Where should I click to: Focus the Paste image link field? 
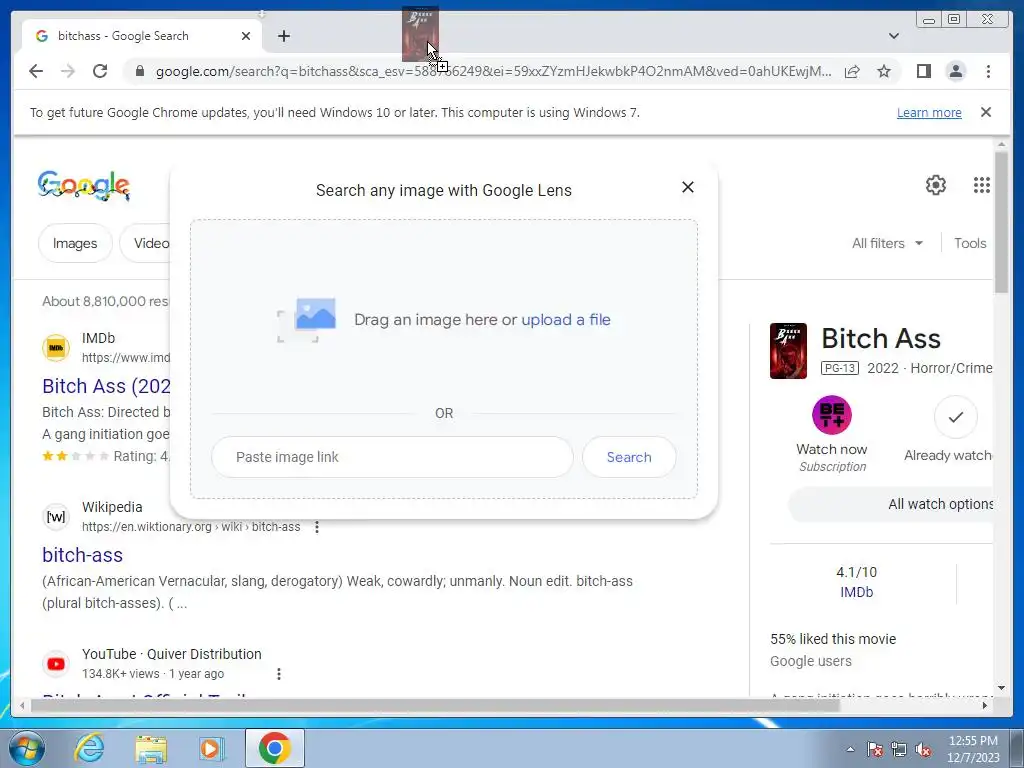[392, 457]
